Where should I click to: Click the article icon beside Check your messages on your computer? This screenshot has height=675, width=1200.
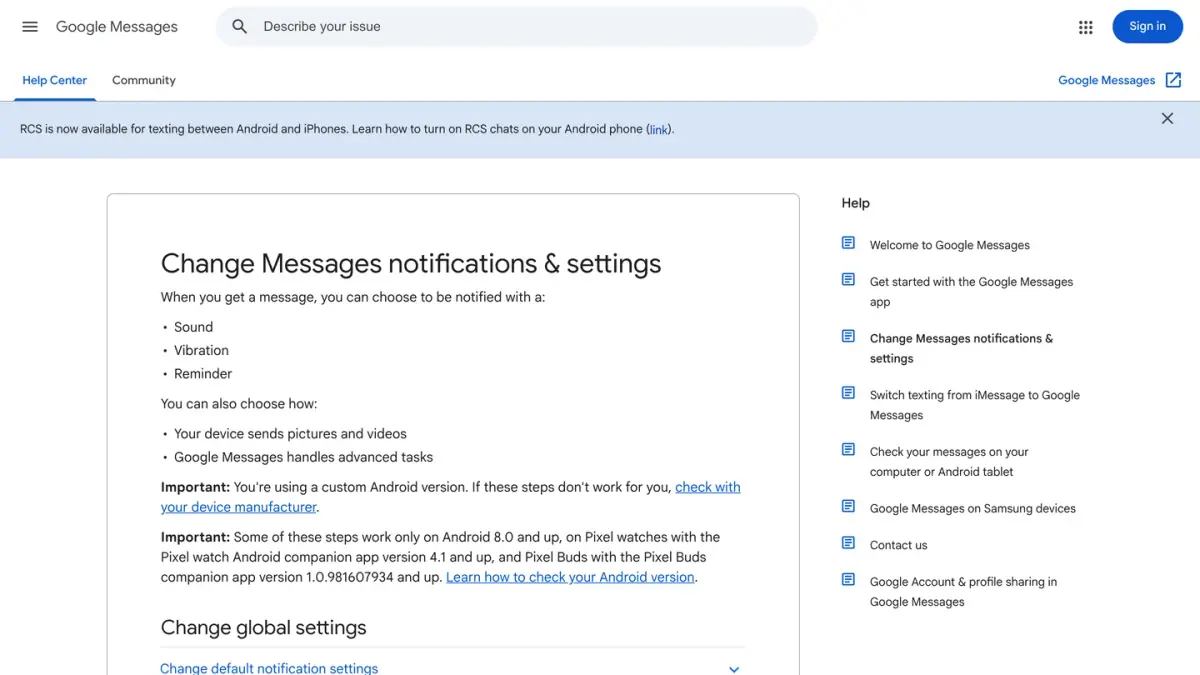tap(848, 449)
